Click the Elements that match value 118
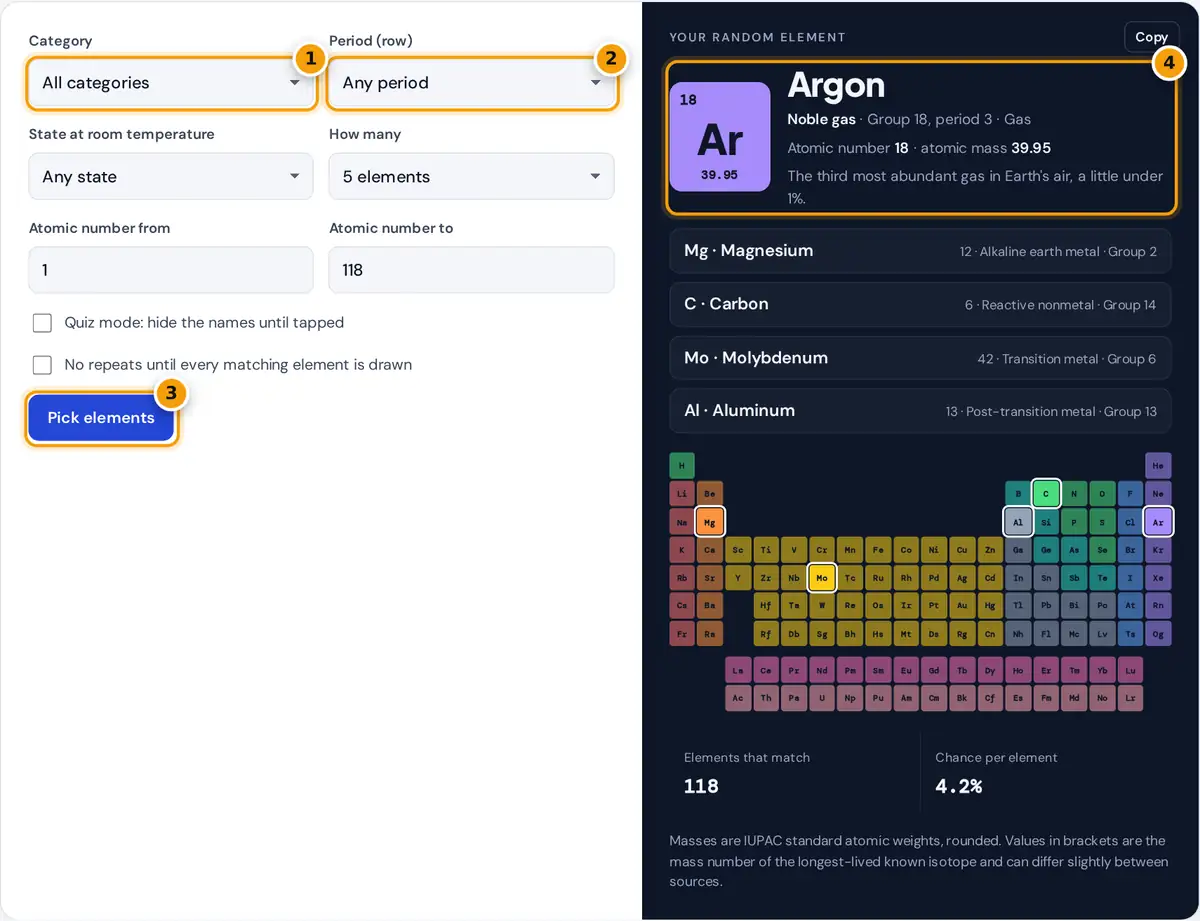This screenshot has width=1200, height=921. (x=701, y=786)
